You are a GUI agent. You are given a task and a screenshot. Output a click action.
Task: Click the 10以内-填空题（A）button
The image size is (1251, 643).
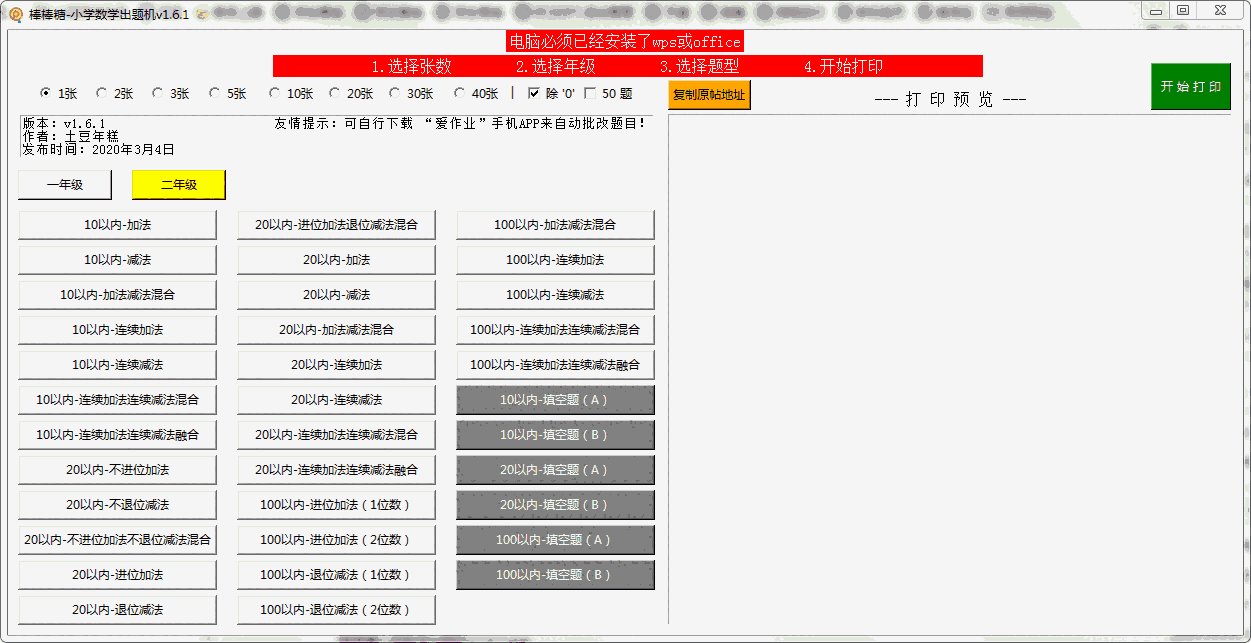click(555, 399)
